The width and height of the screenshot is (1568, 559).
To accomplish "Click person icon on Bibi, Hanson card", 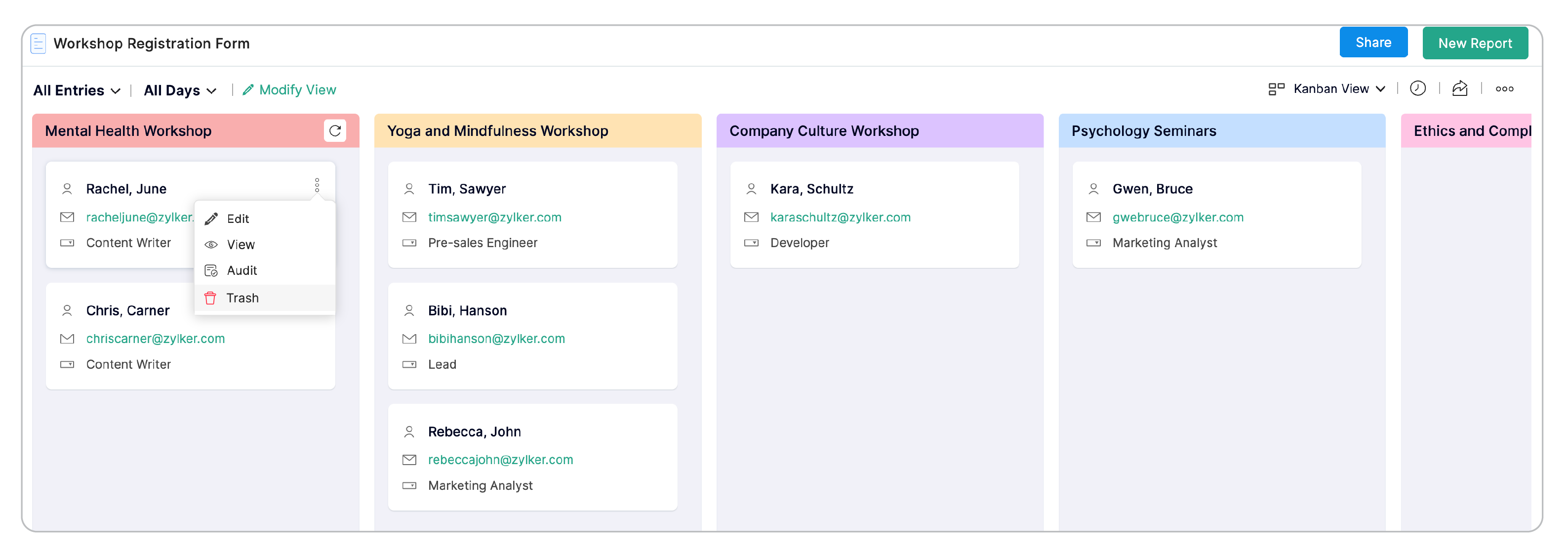I will [409, 310].
